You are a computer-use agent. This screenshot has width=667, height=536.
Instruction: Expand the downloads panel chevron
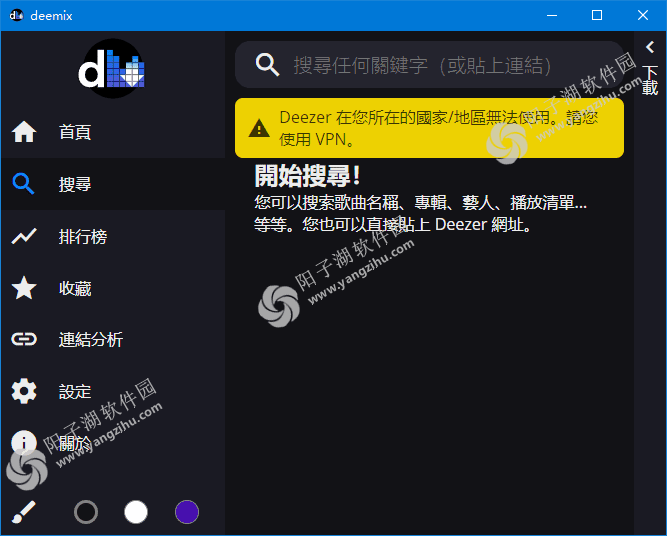click(650, 47)
